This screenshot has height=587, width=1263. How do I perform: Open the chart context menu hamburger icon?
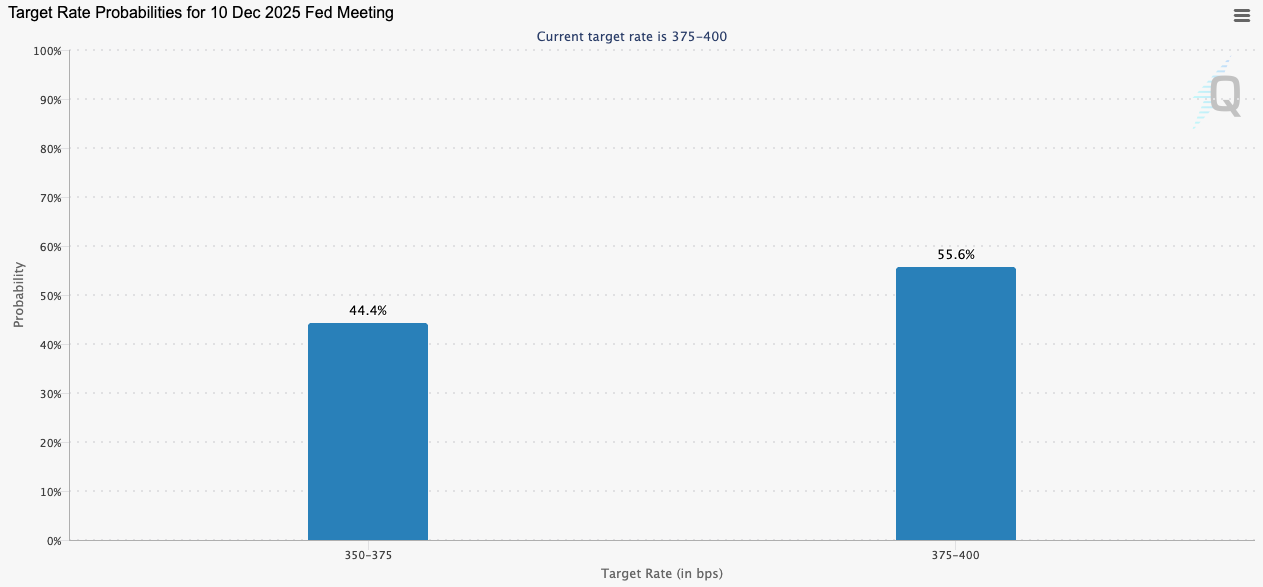(x=1241, y=15)
